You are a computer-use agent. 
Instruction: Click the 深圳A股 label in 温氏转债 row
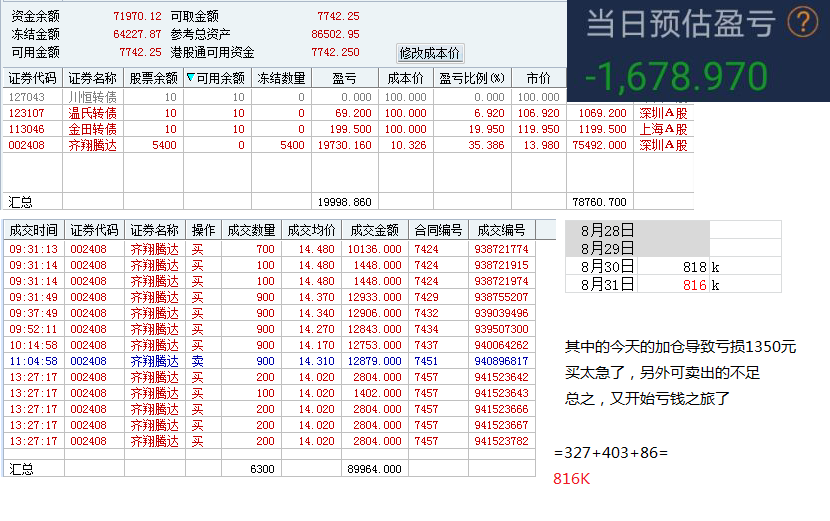pyautogui.click(x=663, y=113)
